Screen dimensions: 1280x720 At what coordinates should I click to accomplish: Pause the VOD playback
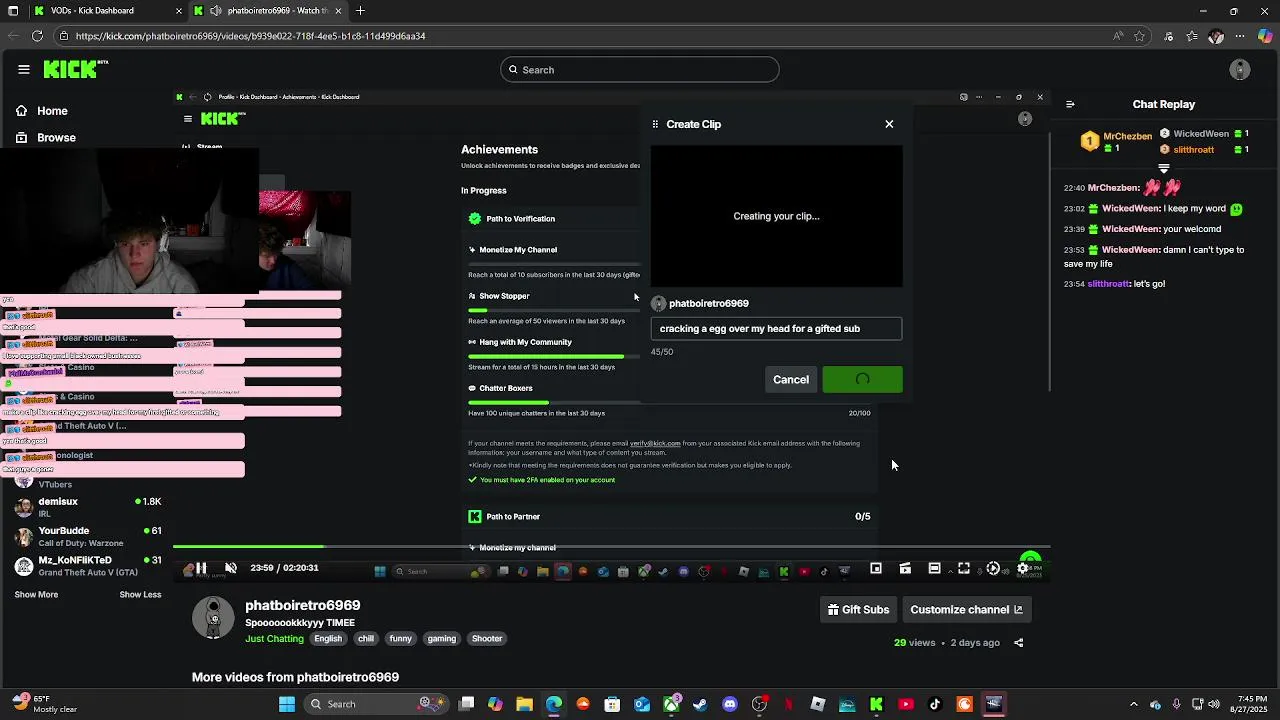click(200, 568)
